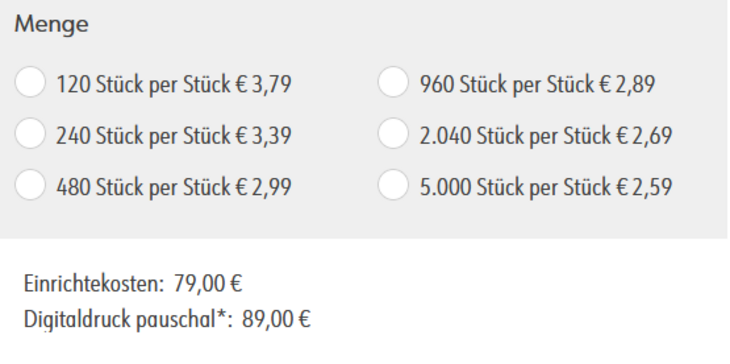
Task: Click the 79,00 € setup cost amount
Action: point(208,283)
